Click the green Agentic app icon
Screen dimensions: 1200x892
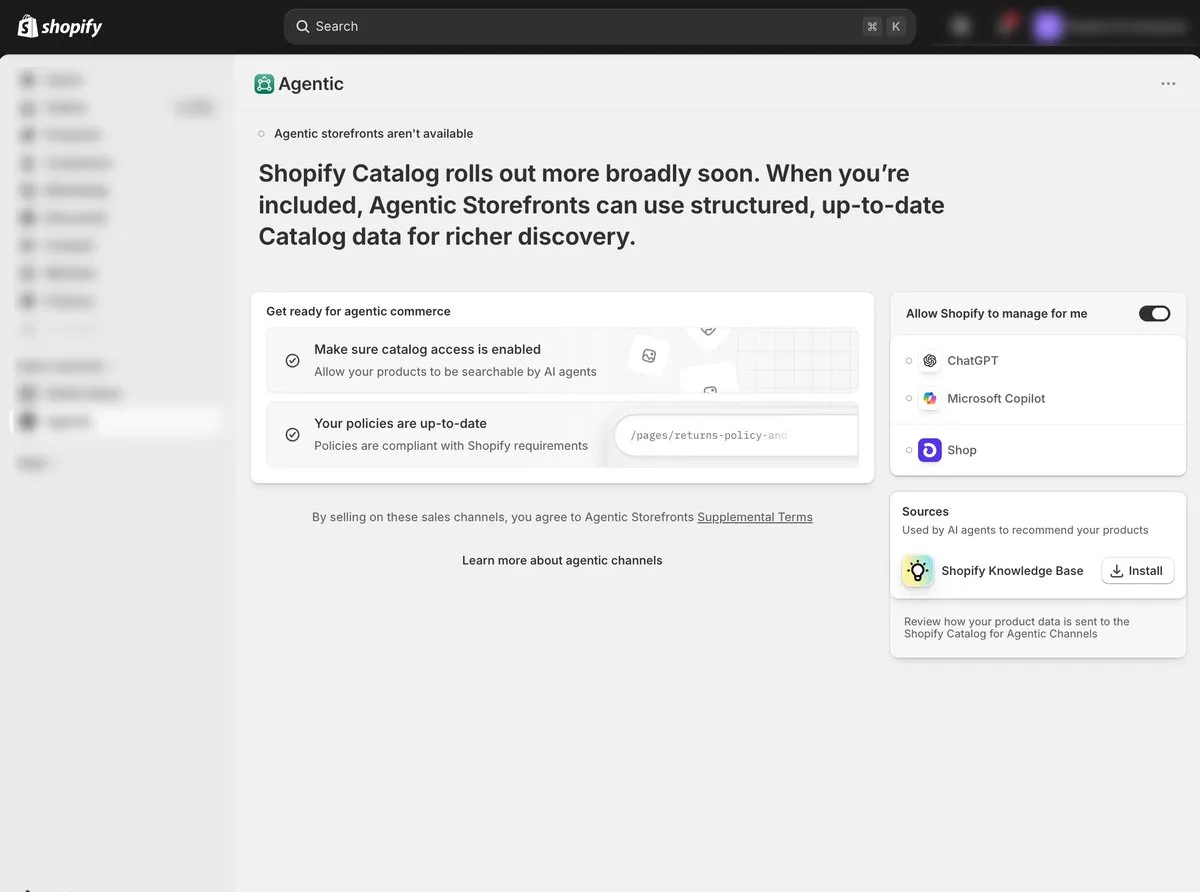click(x=264, y=84)
